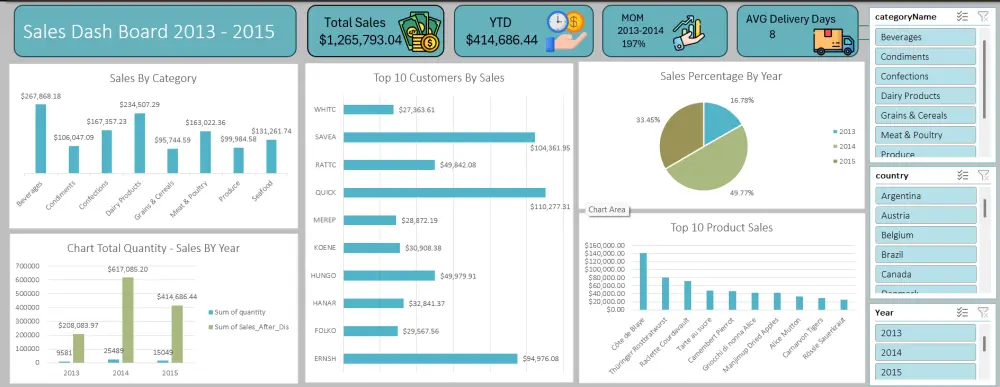
Task: Select Argentina in country slicer
Action: tap(925, 196)
